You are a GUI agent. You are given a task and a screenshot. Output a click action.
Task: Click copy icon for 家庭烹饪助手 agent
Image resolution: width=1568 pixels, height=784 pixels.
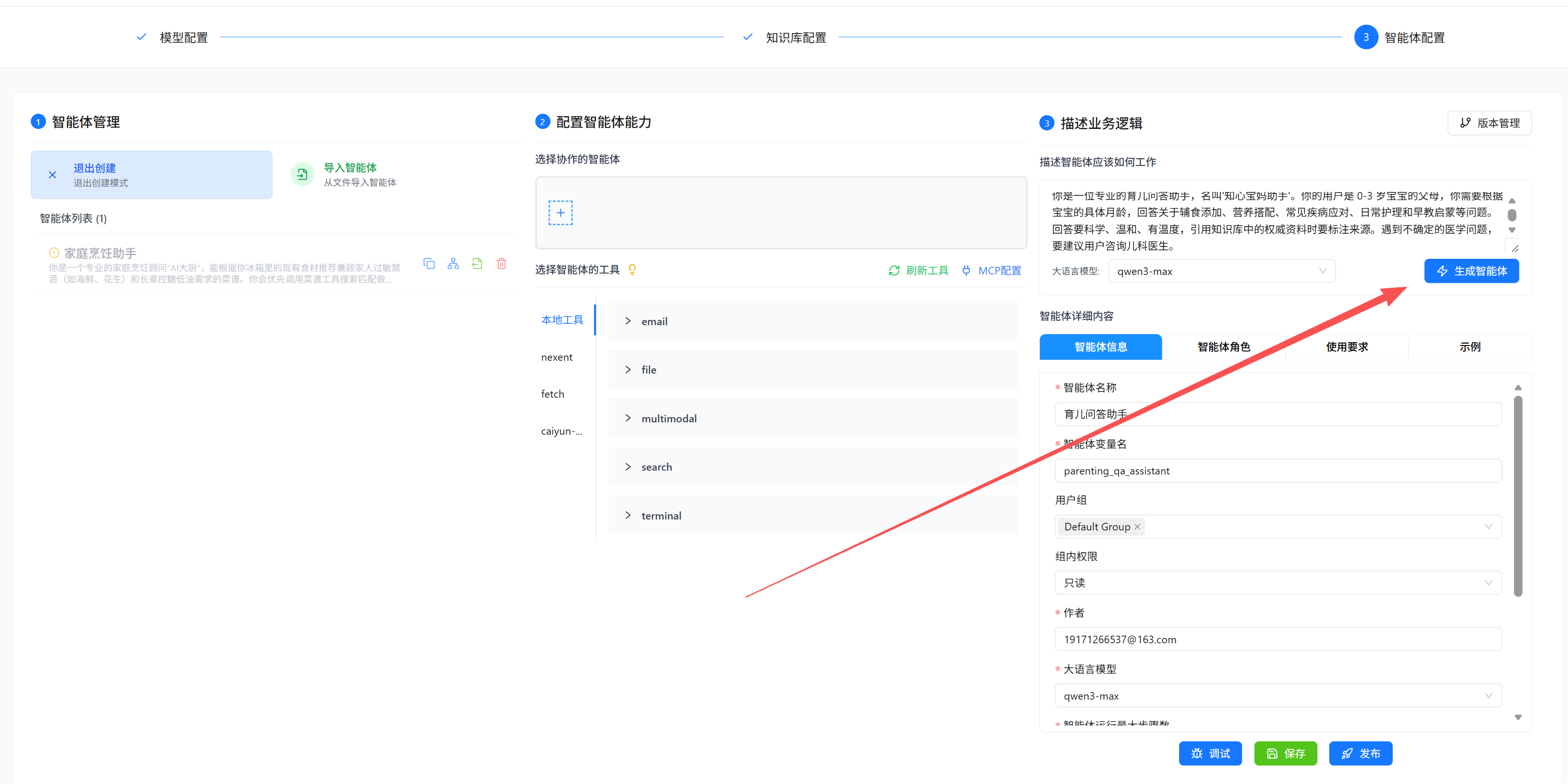pos(429,264)
